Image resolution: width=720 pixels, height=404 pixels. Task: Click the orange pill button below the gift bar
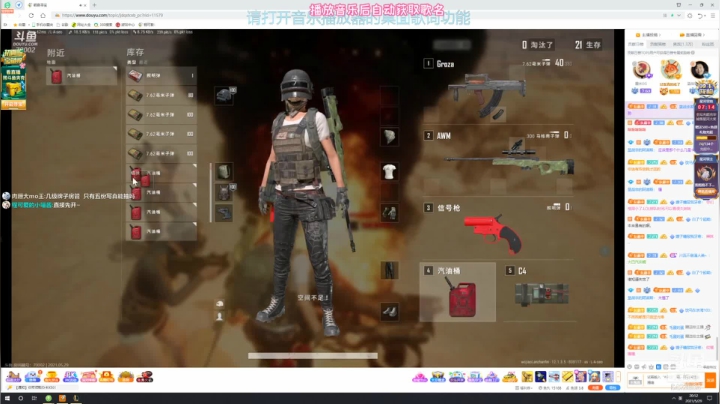[x=595, y=387]
